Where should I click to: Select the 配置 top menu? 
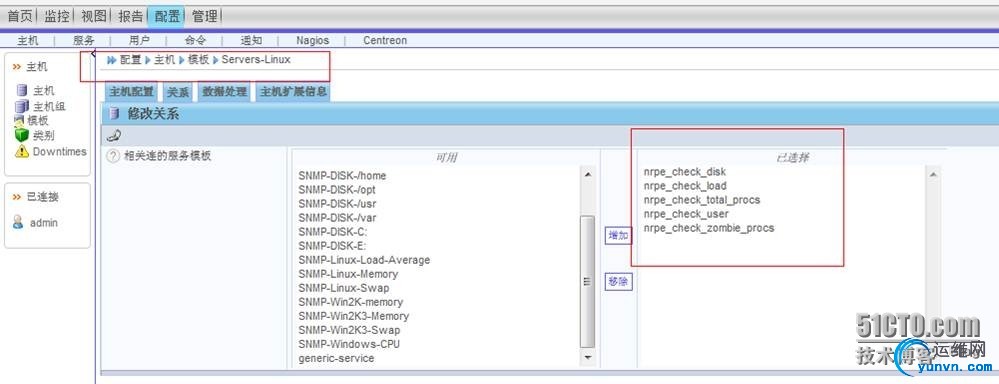click(x=167, y=16)
